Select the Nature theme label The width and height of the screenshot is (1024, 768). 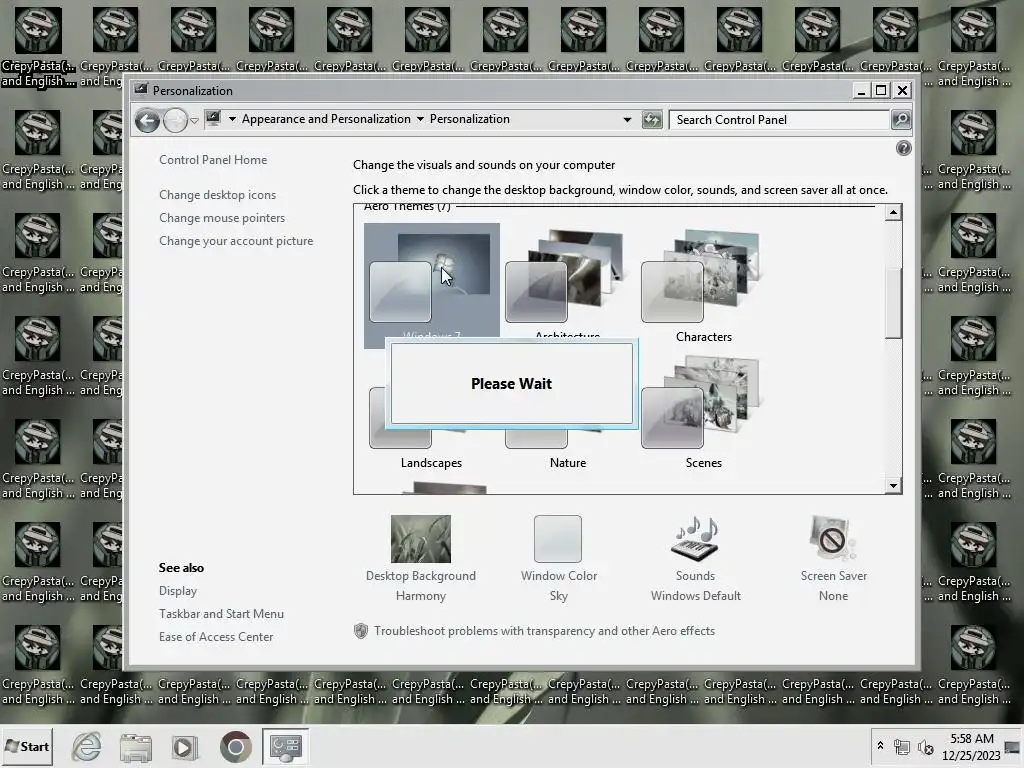tap(568, 463)
